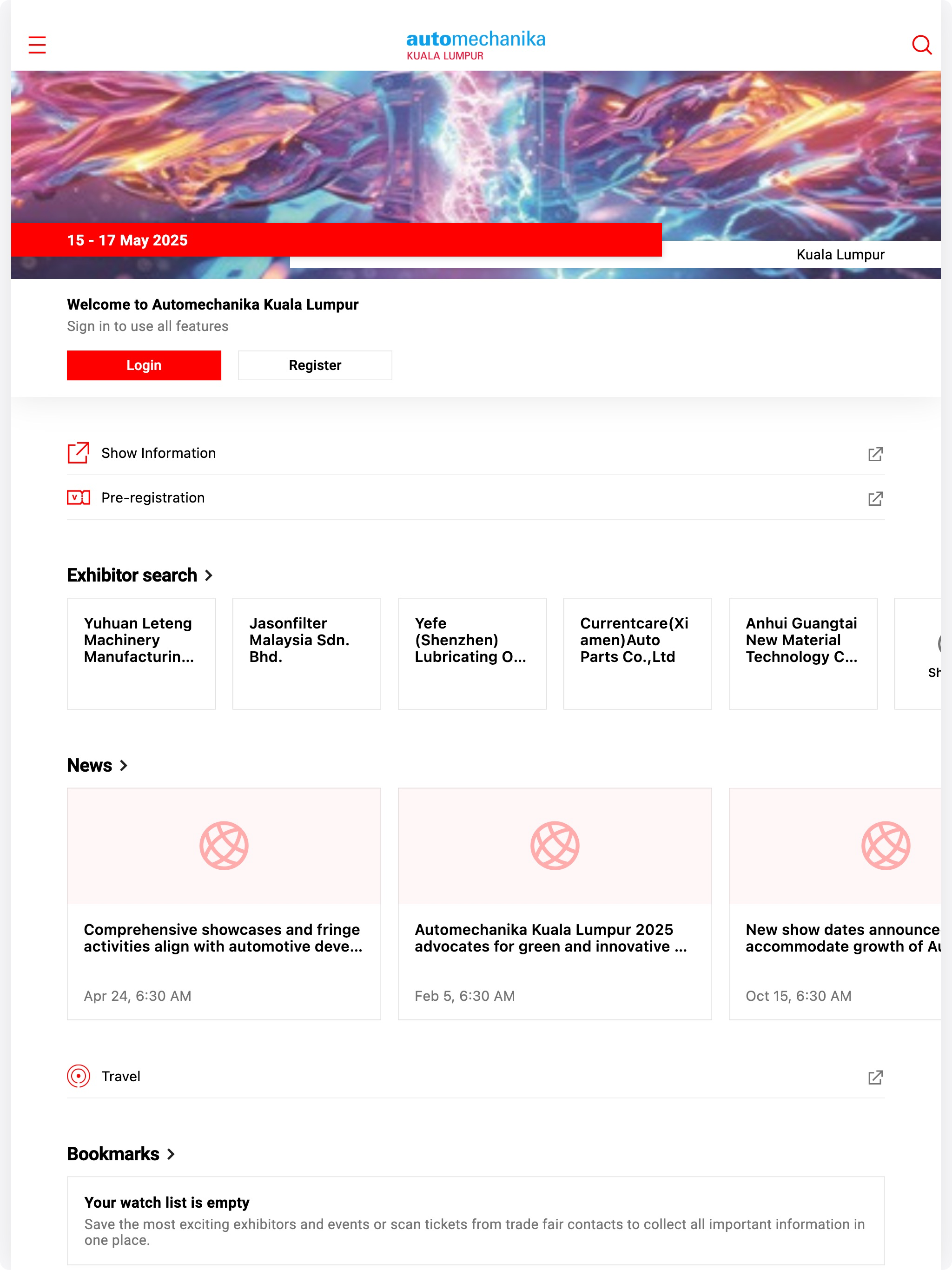Click globe placeholder on Feb 5 news card
952x1270 pixels.
(x=555, y=846)
